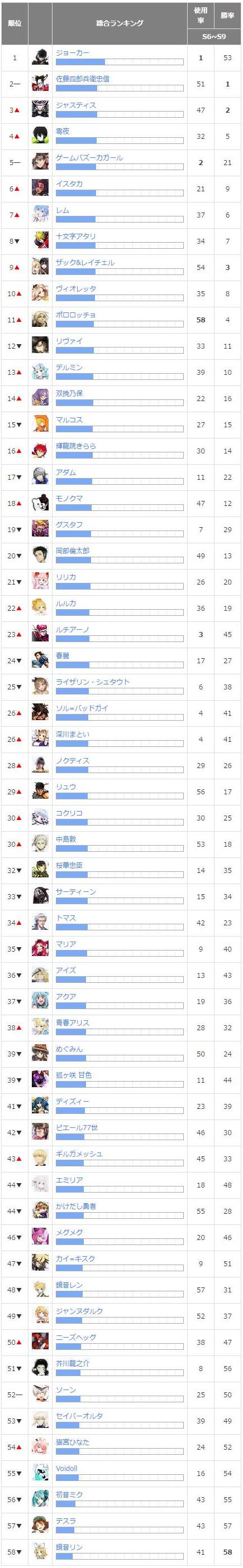
Task: Open the ソル=バッドガイ character link
Action: click(82, 708)
